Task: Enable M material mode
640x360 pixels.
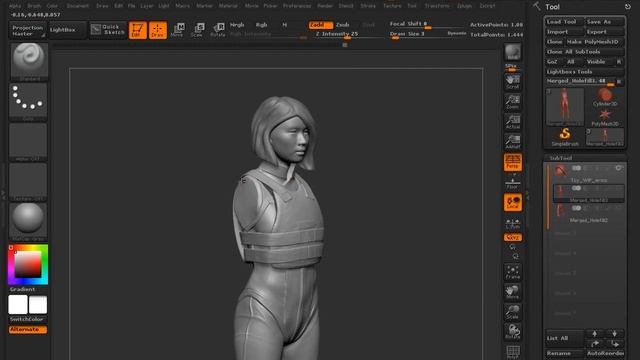Action: [x=284, y=25]
